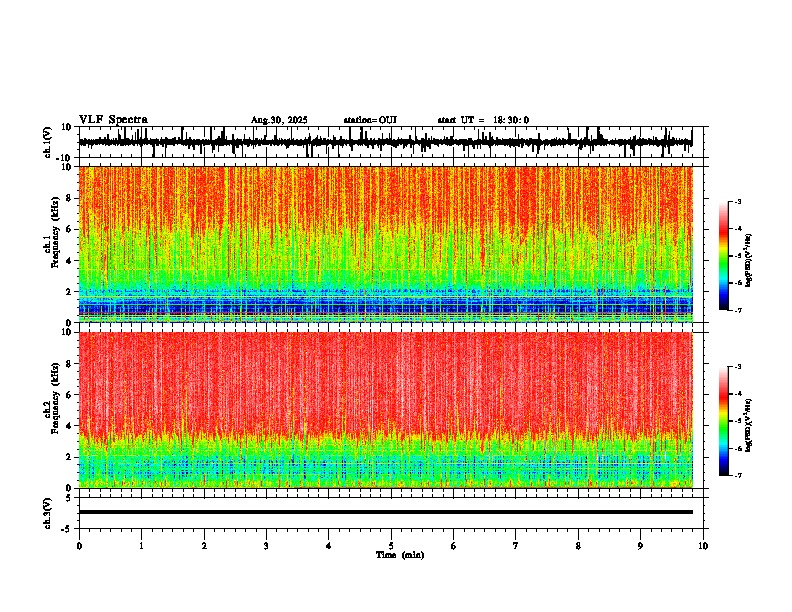The width and height of the screenshot is (792, 612).
Task: Click the "VLF Spectra" plot title
Action: 113,120
